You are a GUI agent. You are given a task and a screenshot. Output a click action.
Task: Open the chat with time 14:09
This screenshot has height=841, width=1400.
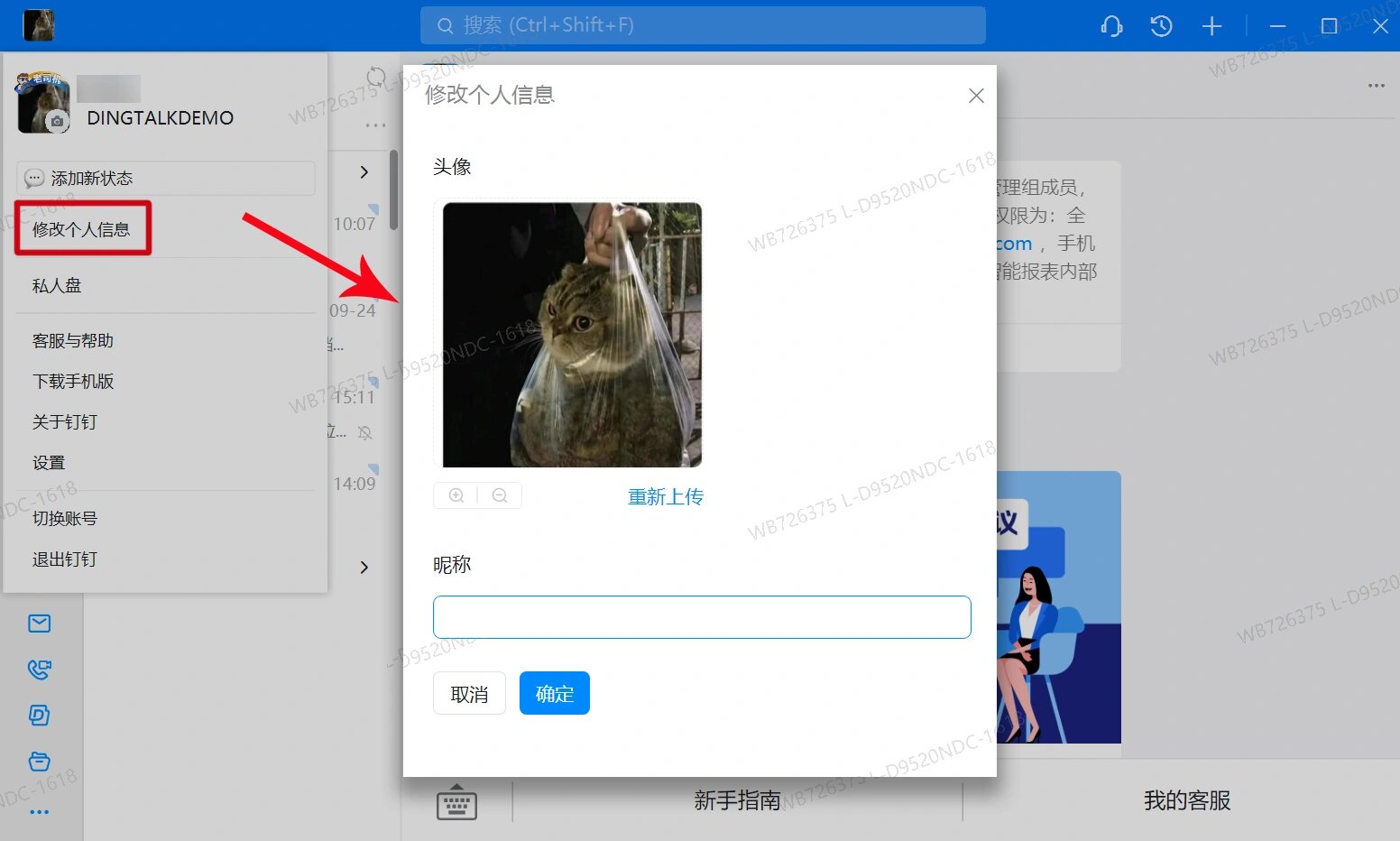point(355,484)
